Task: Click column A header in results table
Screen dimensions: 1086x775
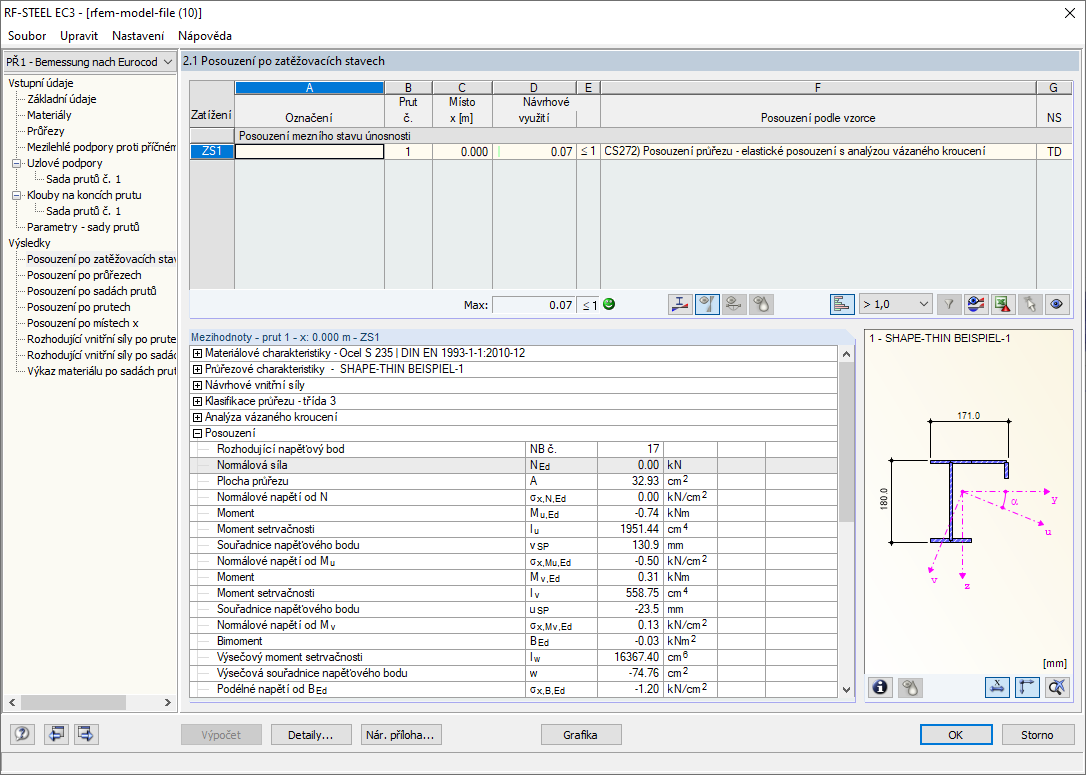Action: [310, 88]
